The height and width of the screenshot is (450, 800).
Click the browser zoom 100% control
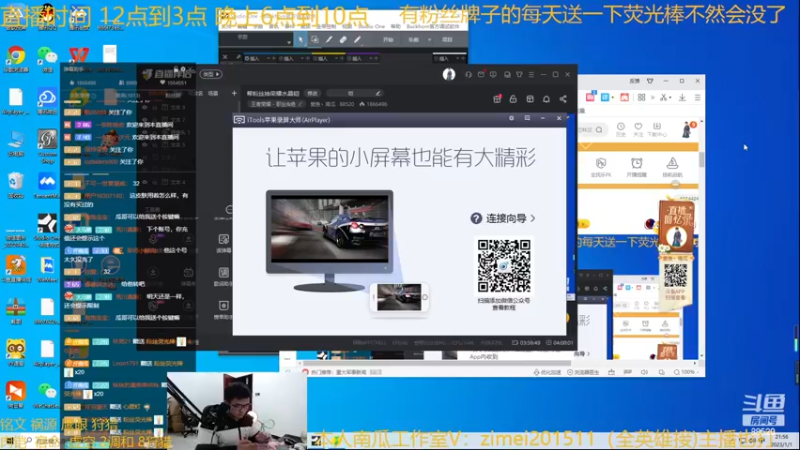pos(685,372)
